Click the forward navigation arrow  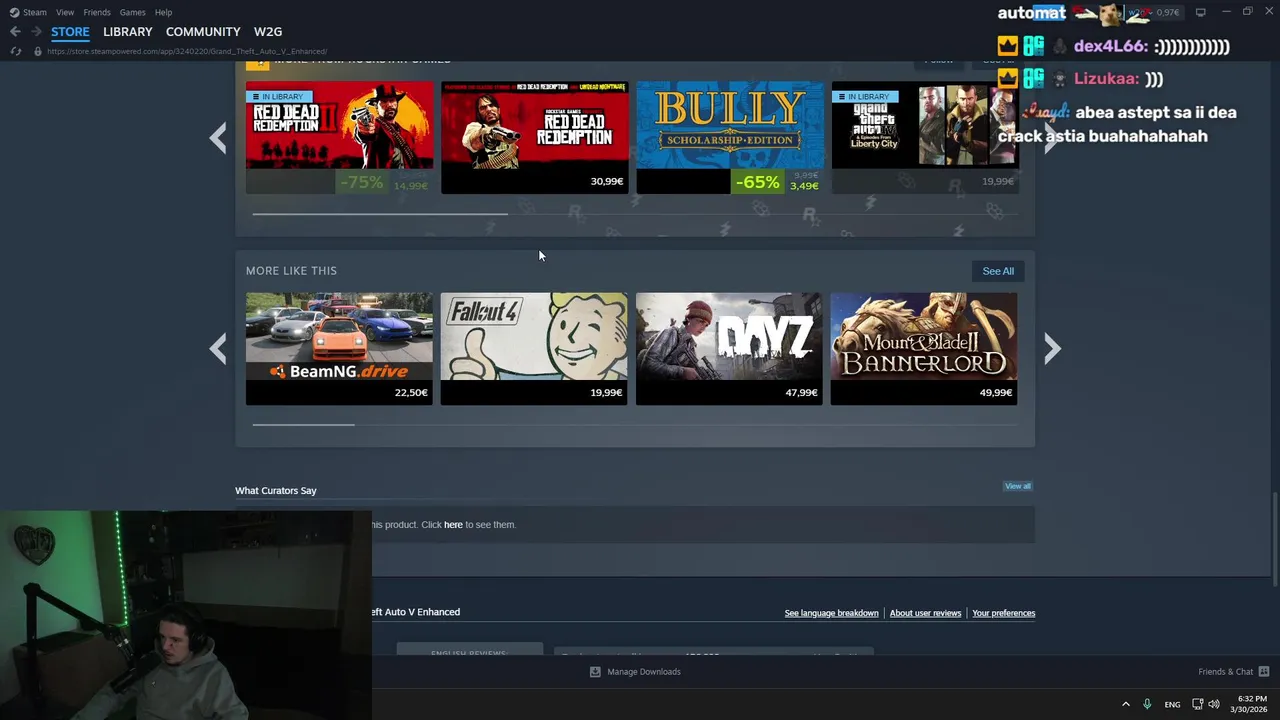pos(36,32)
